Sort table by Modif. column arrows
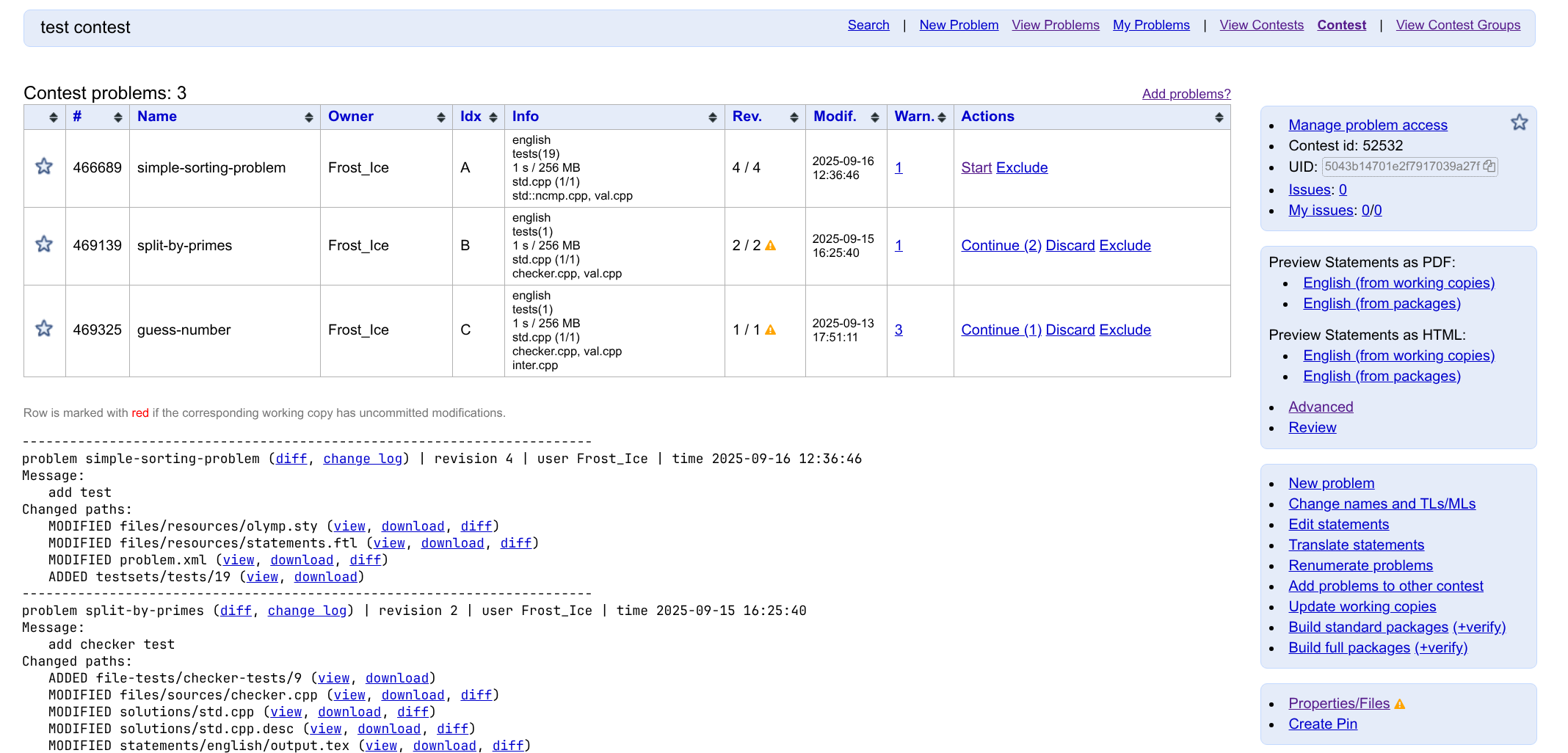 874,117
